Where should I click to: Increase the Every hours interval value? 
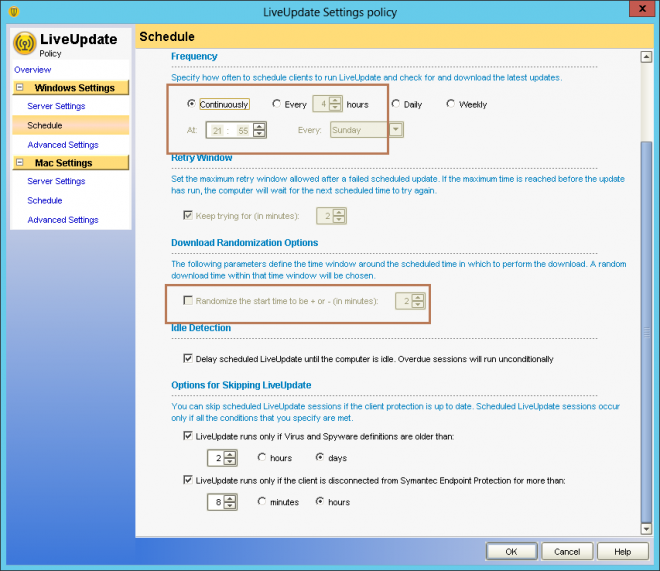[x=335, y=101]
